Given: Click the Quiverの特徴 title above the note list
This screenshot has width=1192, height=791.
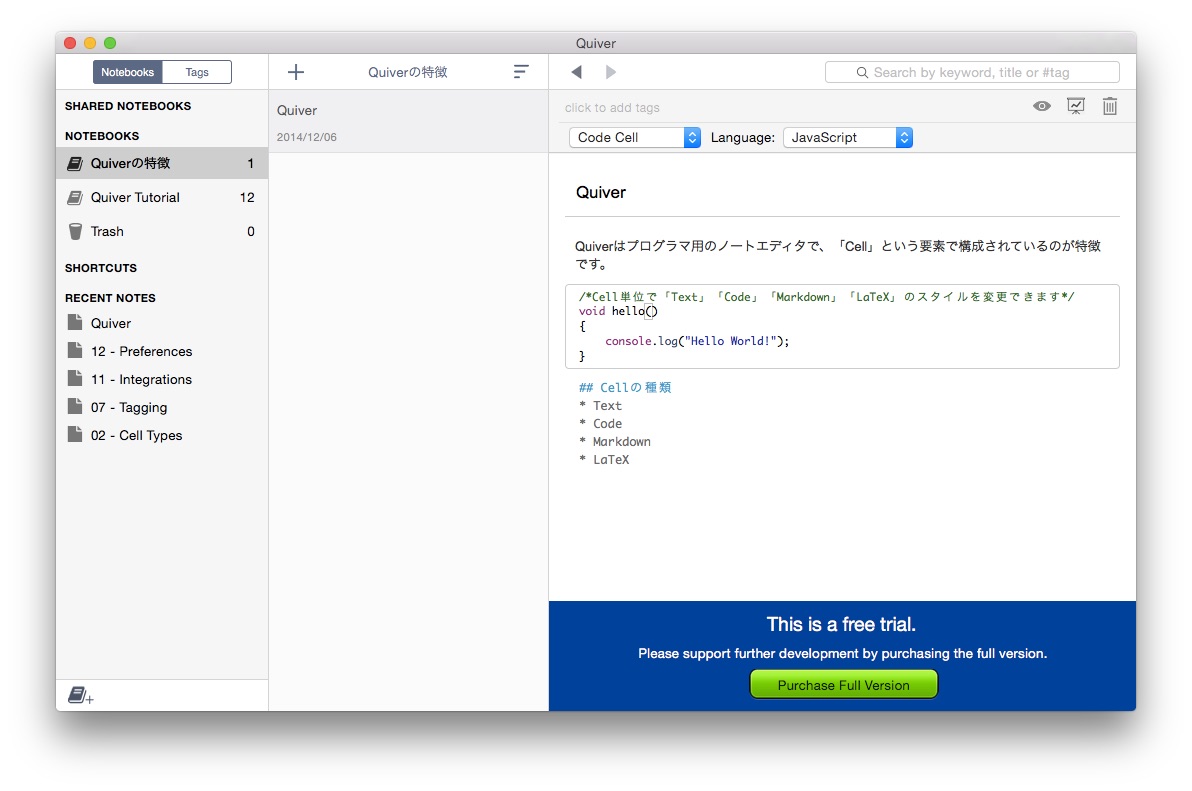Looking at the screenshot, I should pos(407,72).
